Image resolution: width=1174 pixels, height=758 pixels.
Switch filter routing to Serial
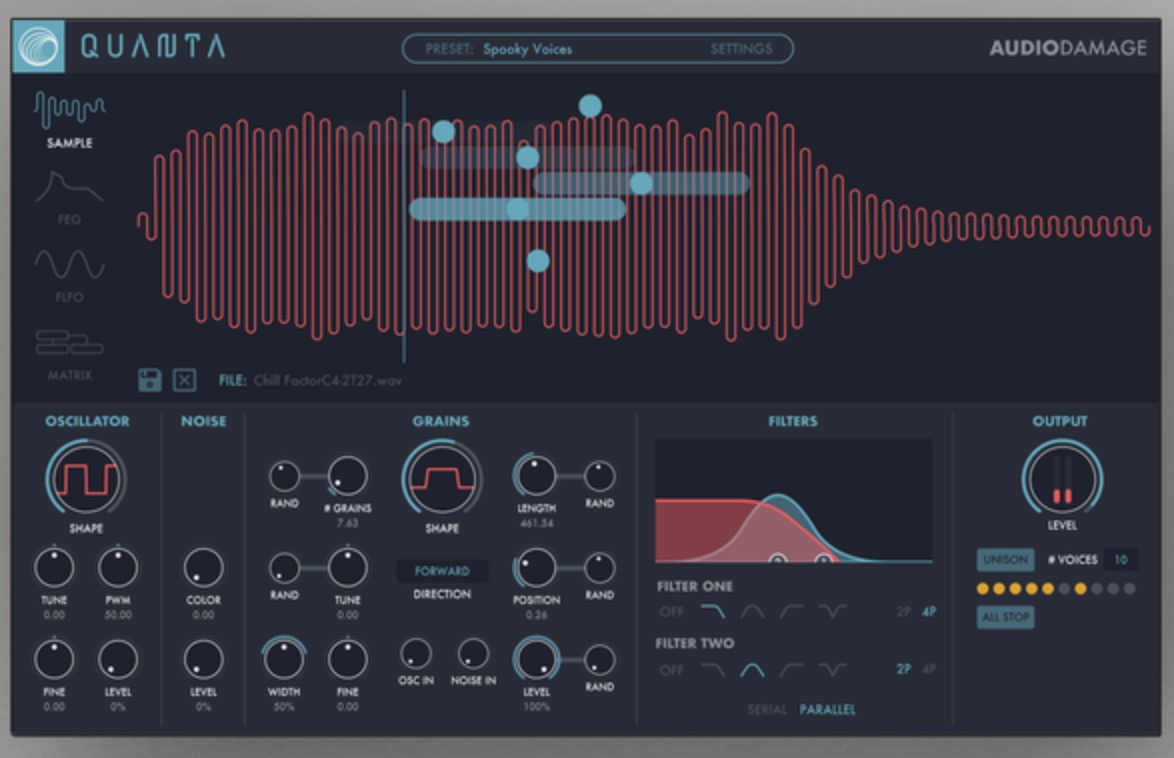tap(767, 709)
